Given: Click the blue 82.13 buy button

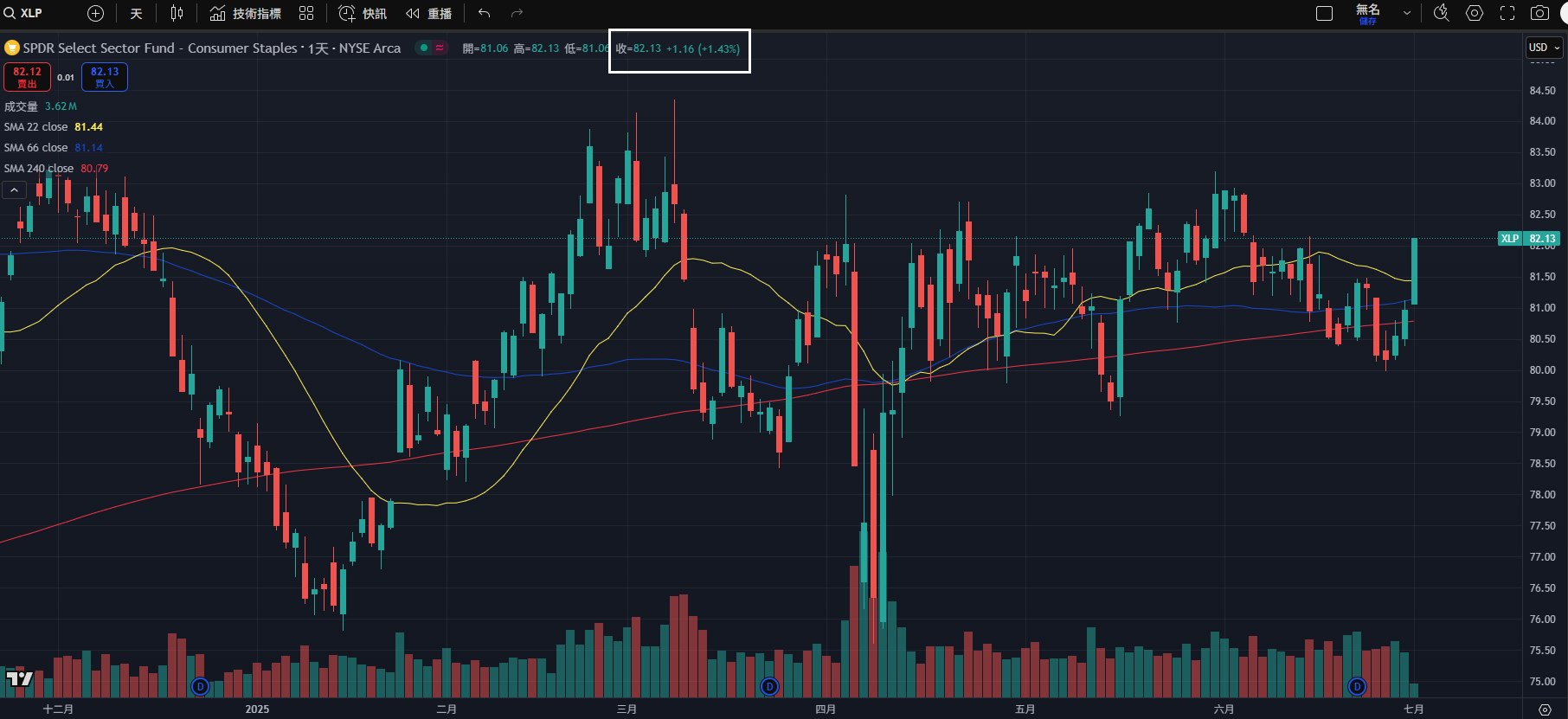Looking at the screenshot, I should point(105,77).
